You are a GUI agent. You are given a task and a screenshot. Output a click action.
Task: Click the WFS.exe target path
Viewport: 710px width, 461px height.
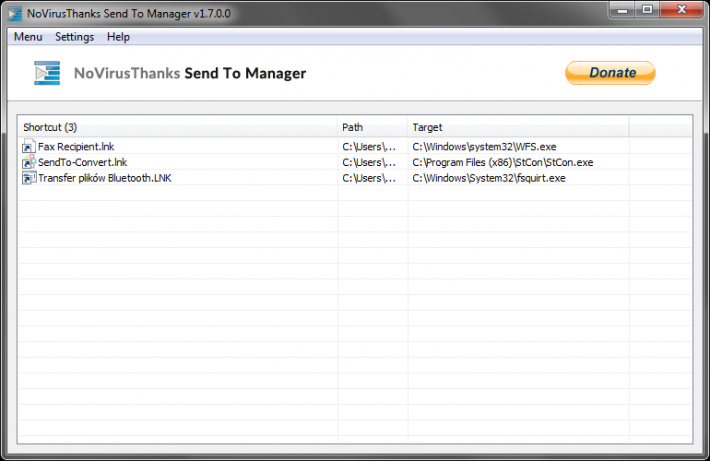(x=484, y=147)
